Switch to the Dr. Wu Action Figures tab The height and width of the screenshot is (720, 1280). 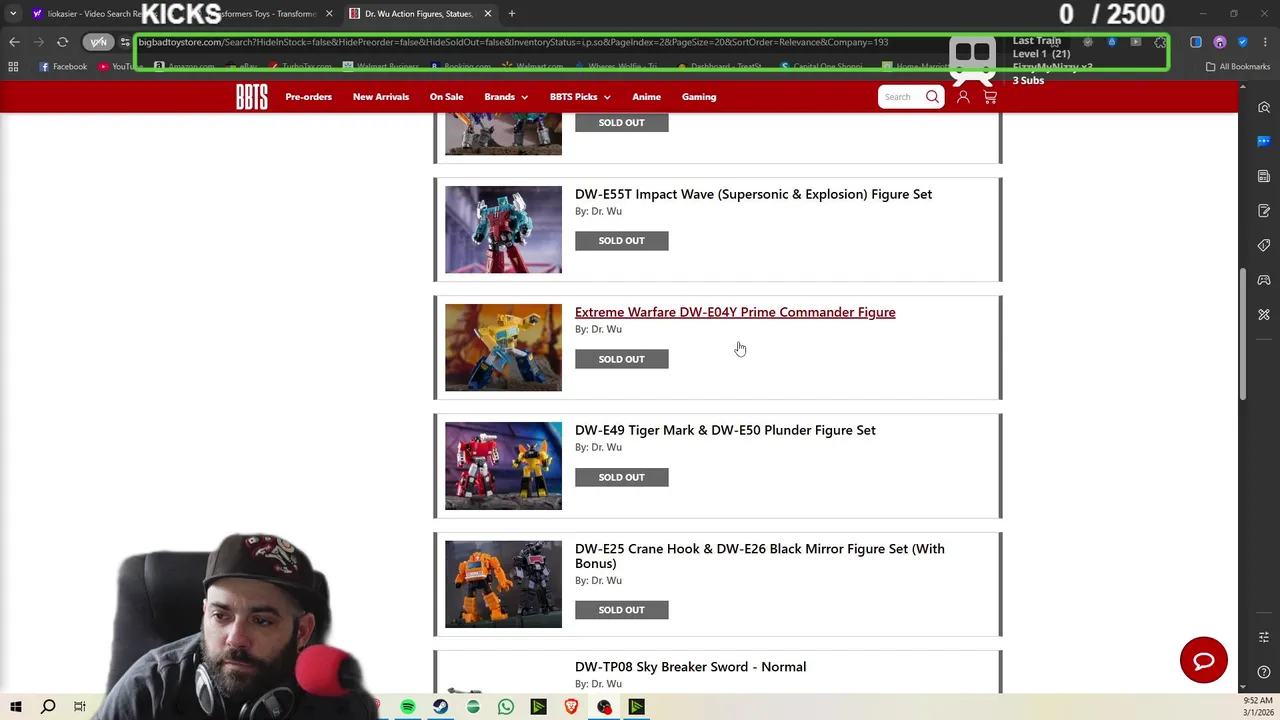419,14
